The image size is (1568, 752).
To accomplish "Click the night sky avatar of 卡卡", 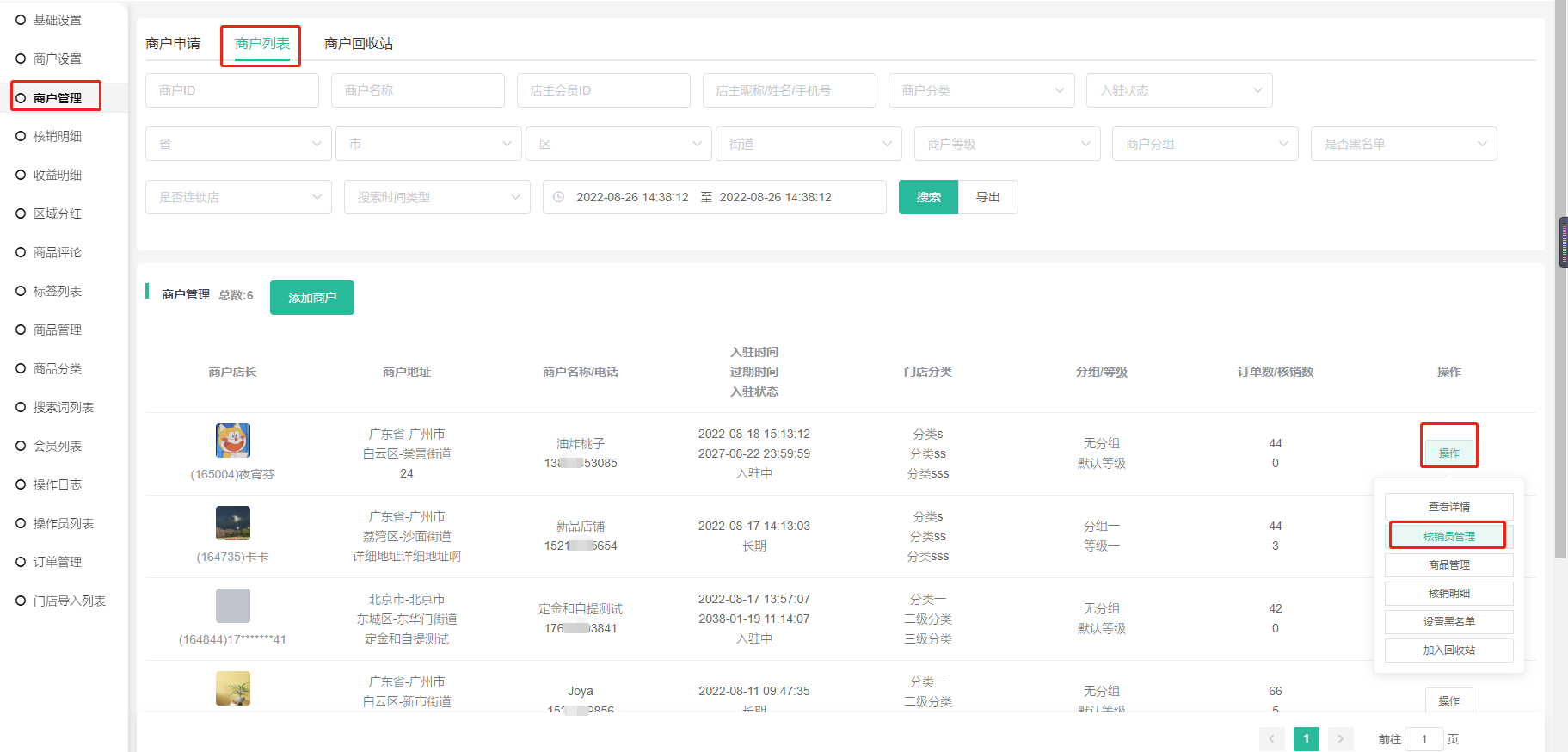I will tap(232, 523).
